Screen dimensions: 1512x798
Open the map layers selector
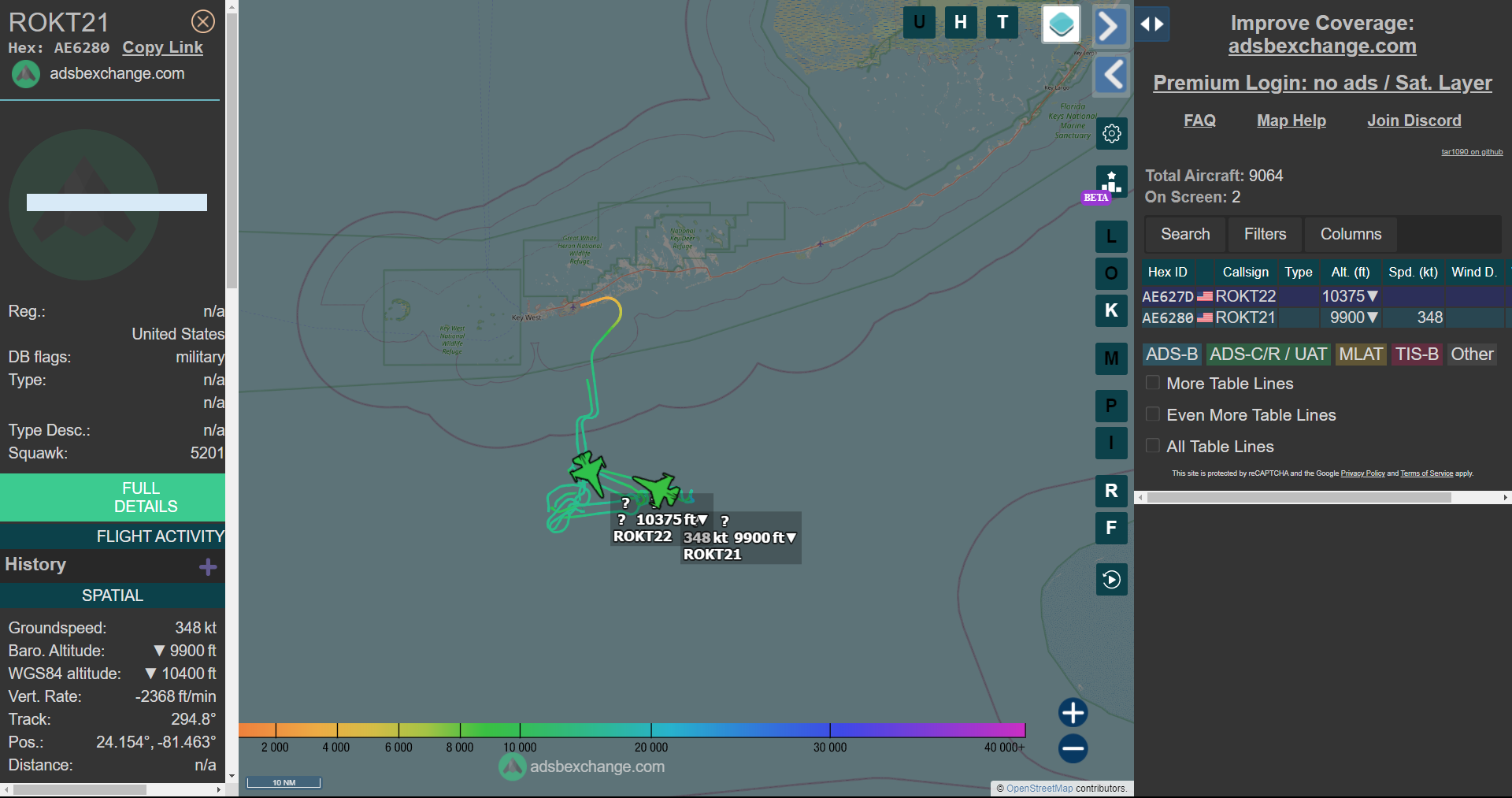tap(1061, 24)
